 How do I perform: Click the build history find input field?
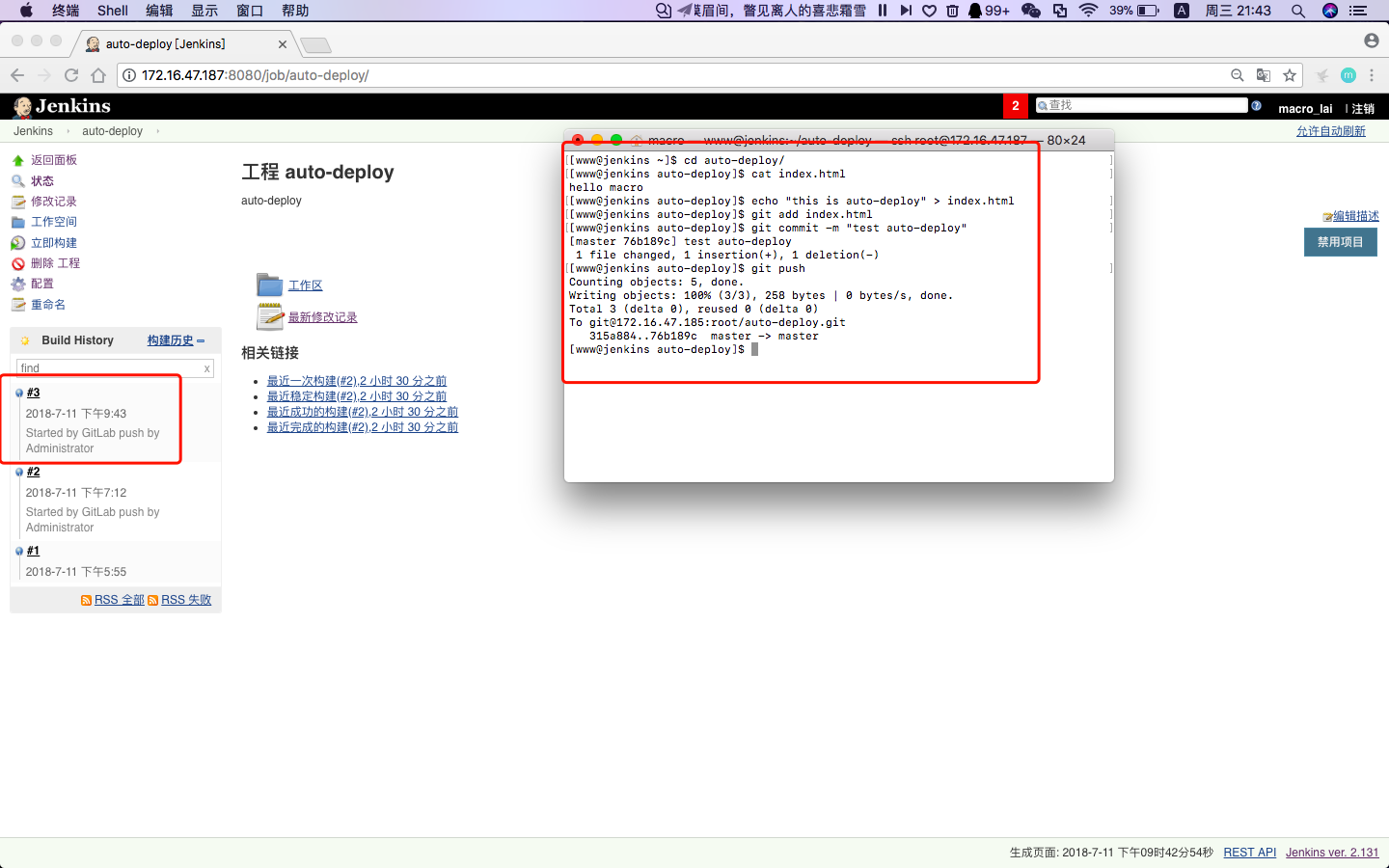pos(109,368)
